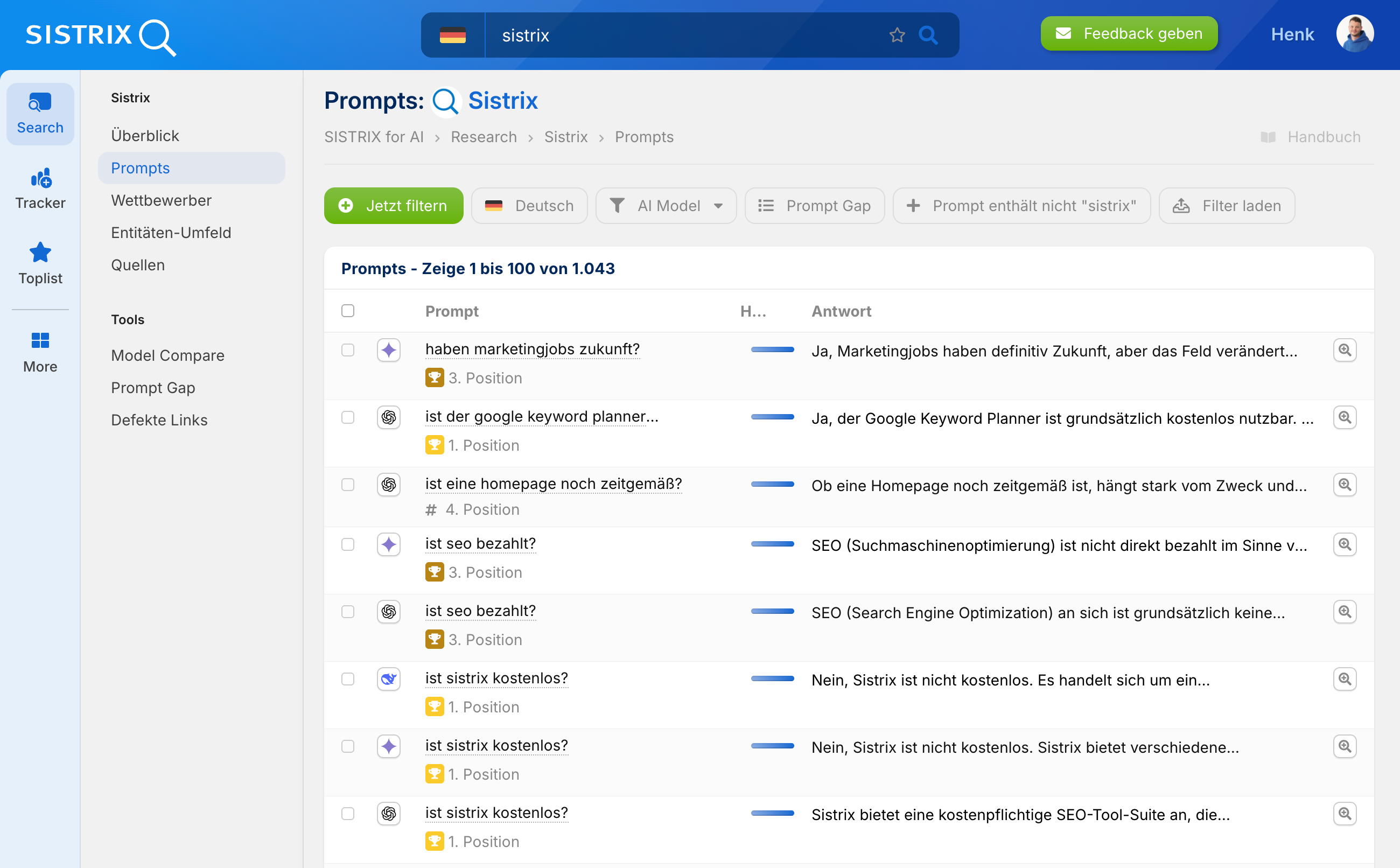The height and width of the screenshot is (868, 1400).
Task: Click the ChatGPT model icon on the keyword planner row
Action: point(389,417)
